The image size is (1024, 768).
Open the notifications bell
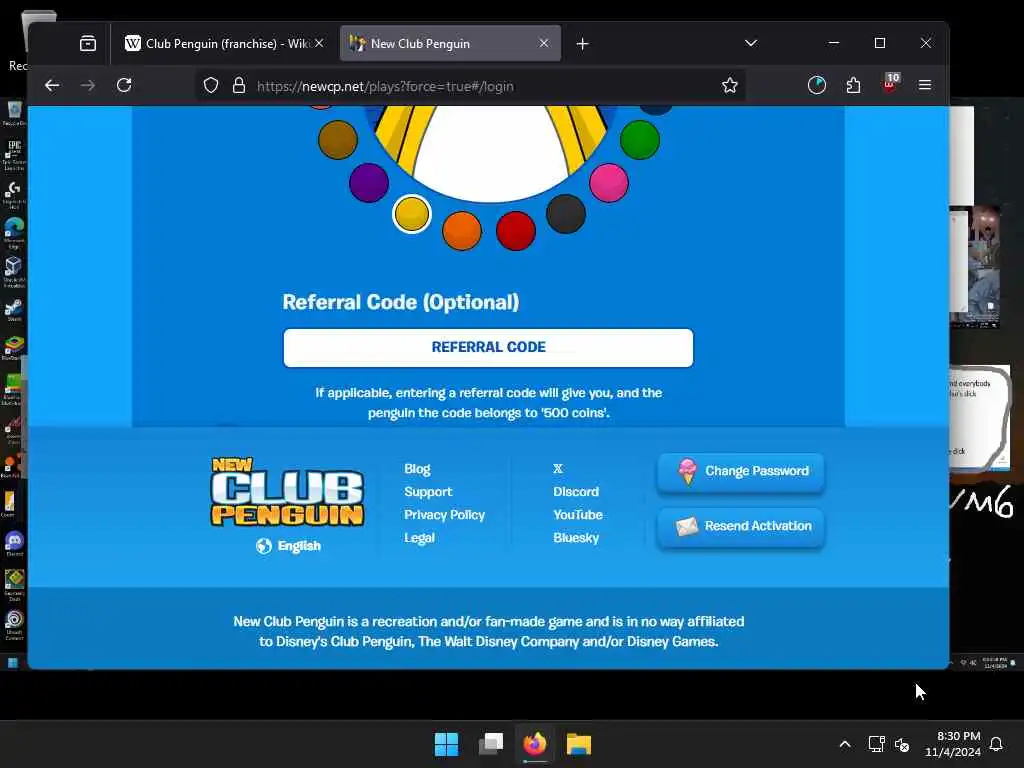997,744
